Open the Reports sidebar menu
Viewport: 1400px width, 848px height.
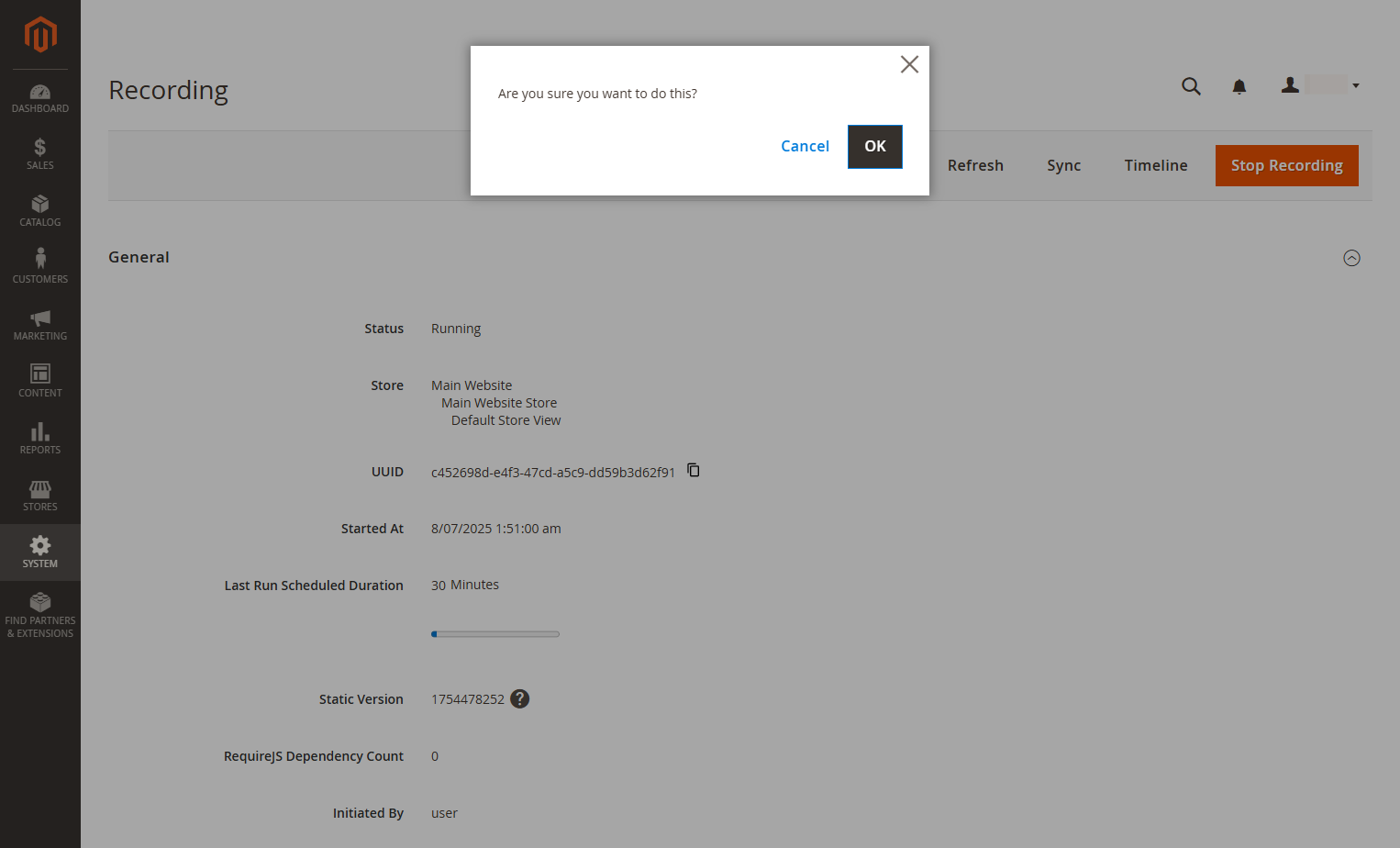(x=40, y=439)
